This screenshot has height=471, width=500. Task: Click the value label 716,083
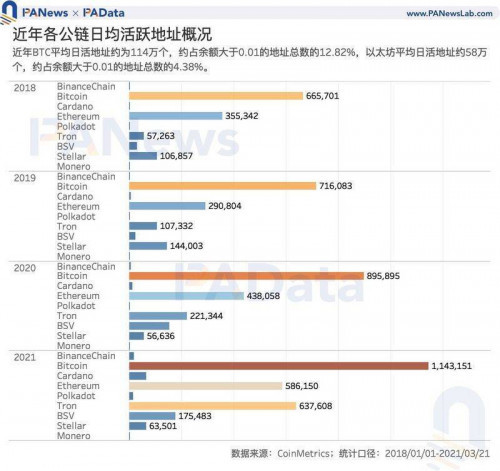point(336,186)
